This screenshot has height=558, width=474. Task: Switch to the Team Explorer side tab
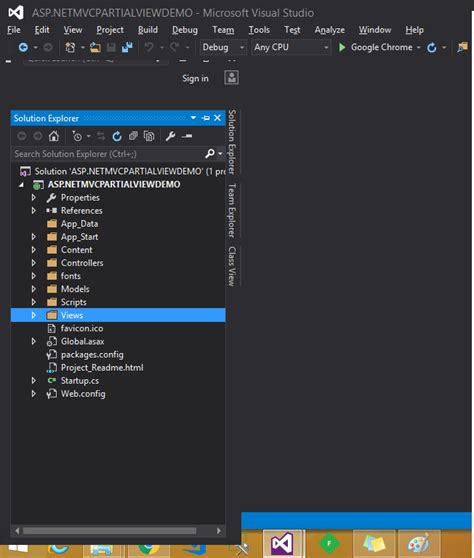[x=232, y=210]
